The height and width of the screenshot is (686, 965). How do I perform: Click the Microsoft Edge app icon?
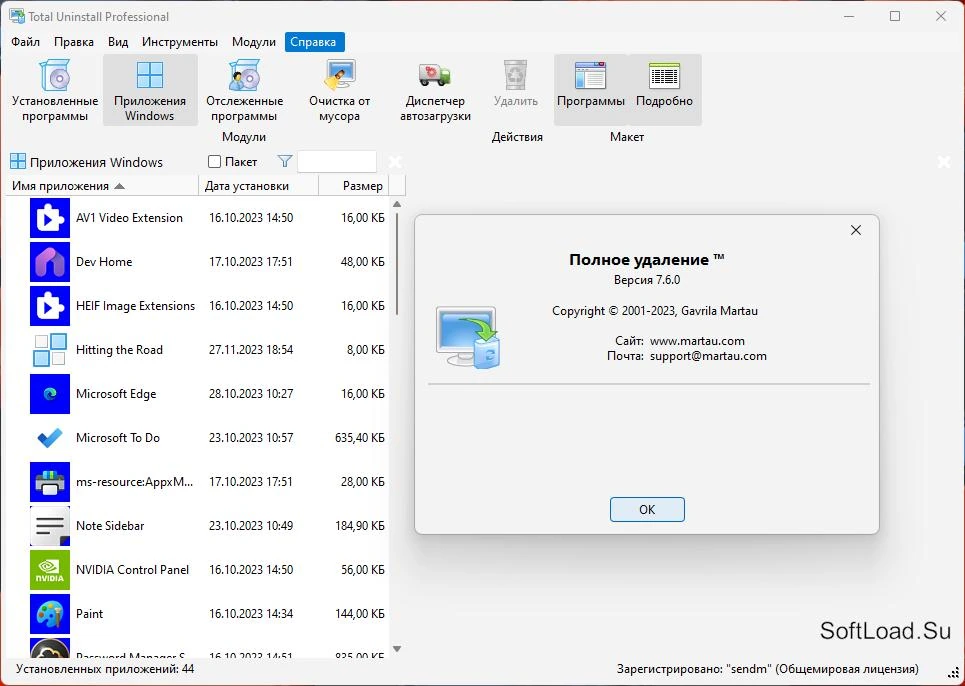pos(50,394)
